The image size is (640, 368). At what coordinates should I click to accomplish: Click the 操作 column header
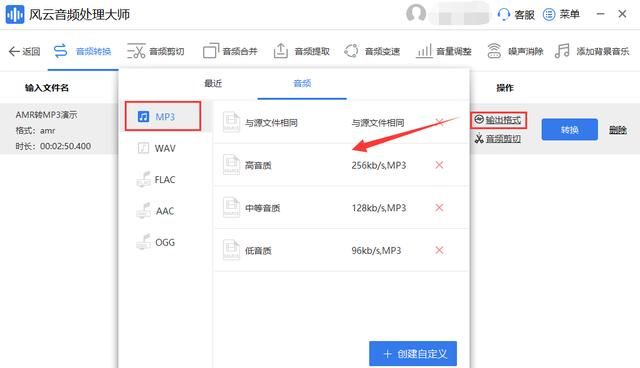click(505, 88)
